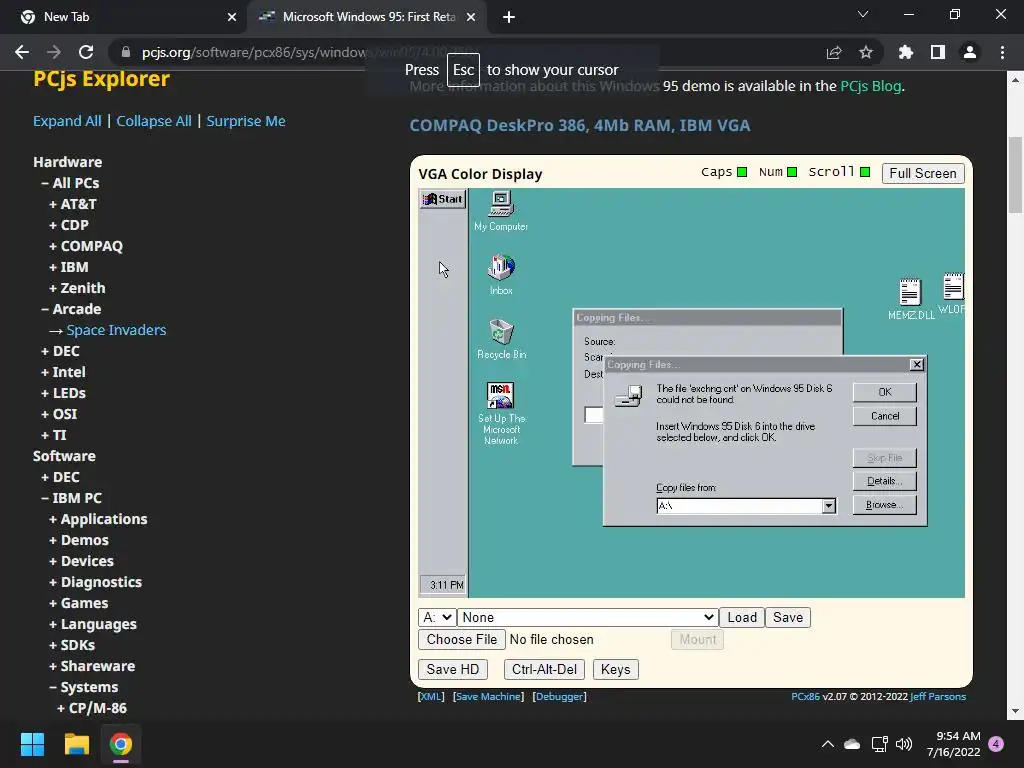This screenshot has height=768, width=1024.
Task: Expand the Zenith tree node
Action: pos(77,288)
